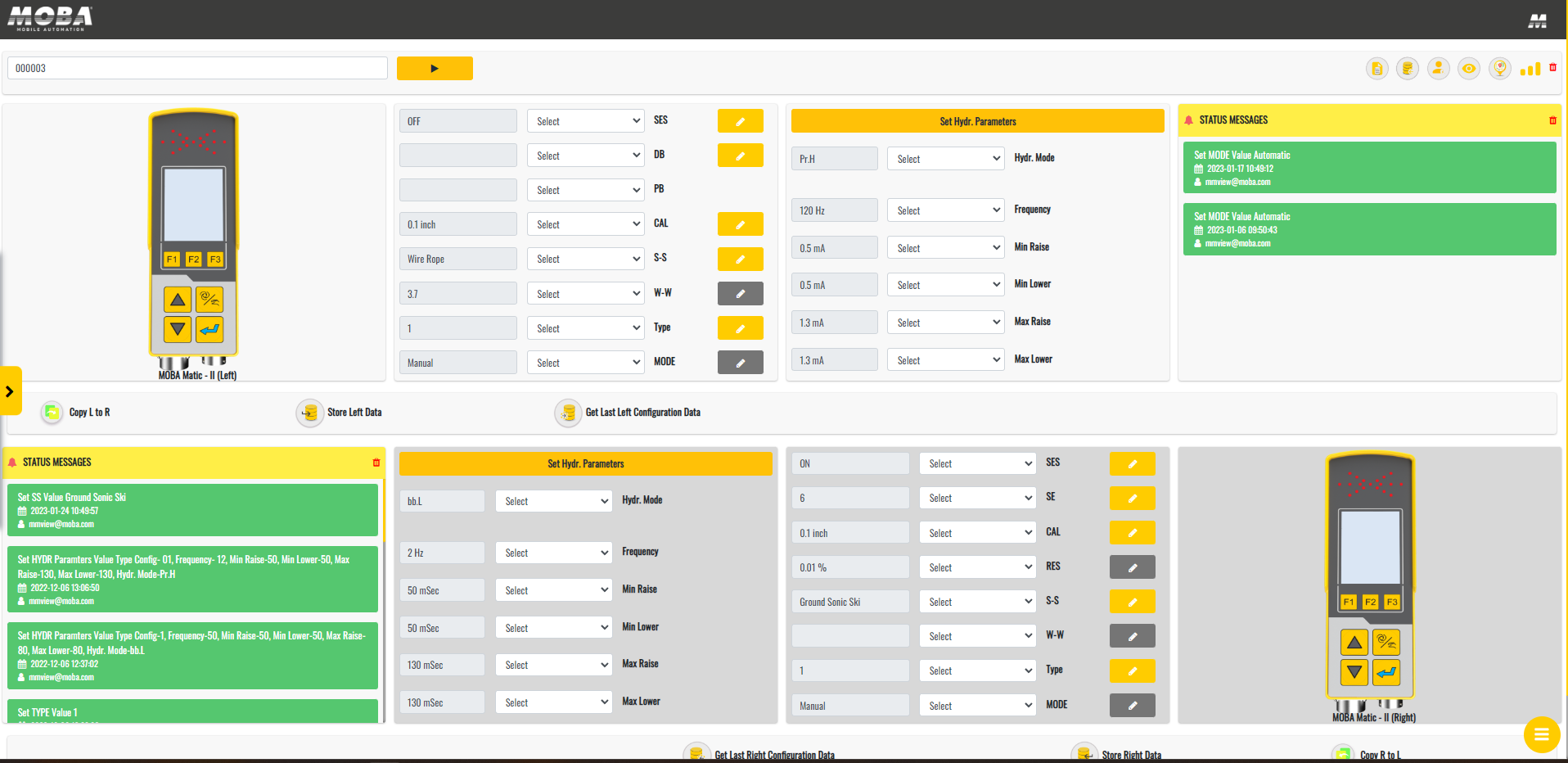Click the yellow play button next to 000003
This screenshot has width=1568, height=763.
click(x=435, y=69)
